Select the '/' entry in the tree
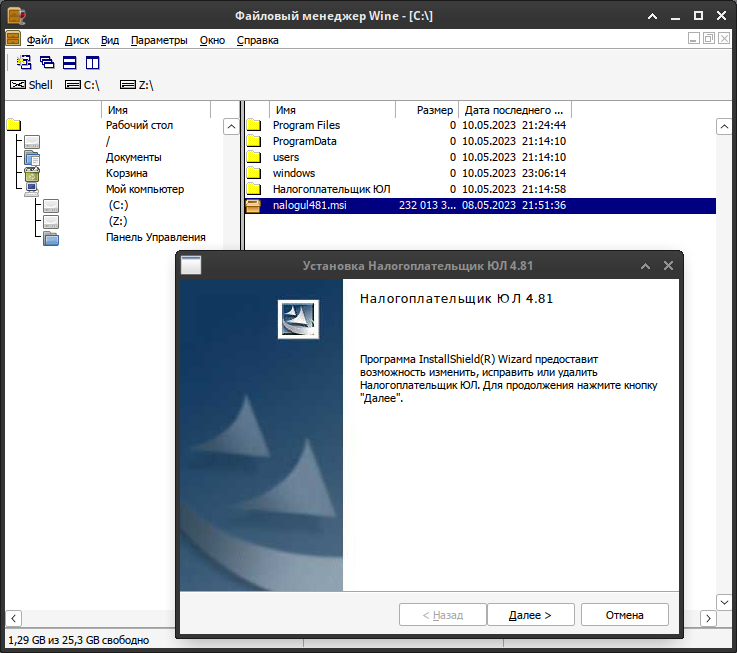Viewport: 737px width, 653px height. click(108, 142)
